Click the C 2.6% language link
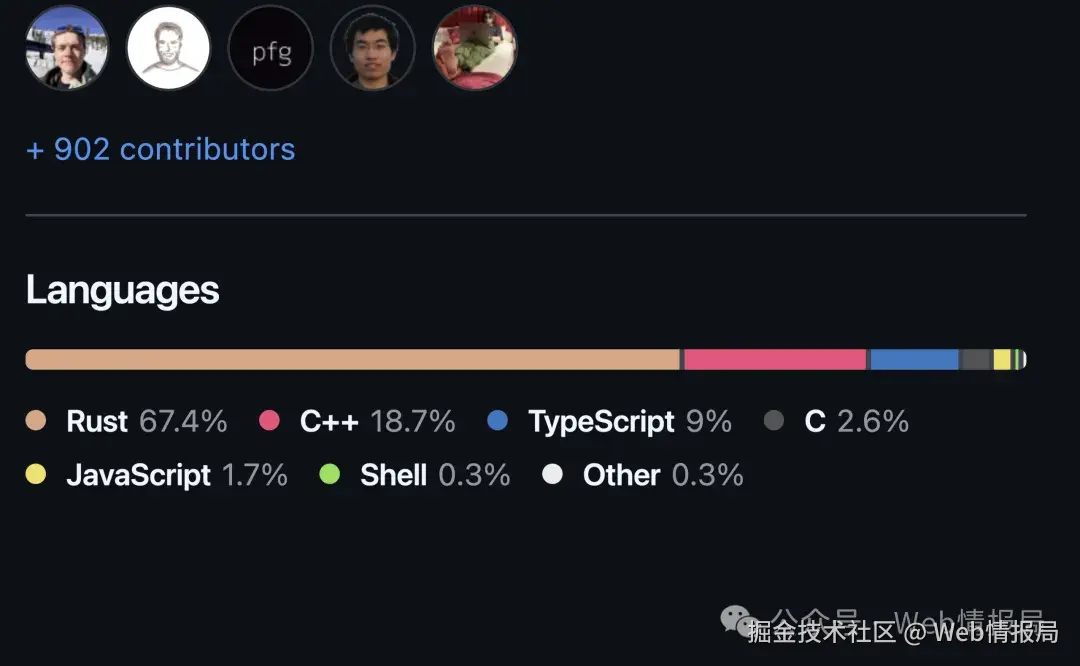The width and height of the screenshot is (1080, 666). click(x=836, y=421)
